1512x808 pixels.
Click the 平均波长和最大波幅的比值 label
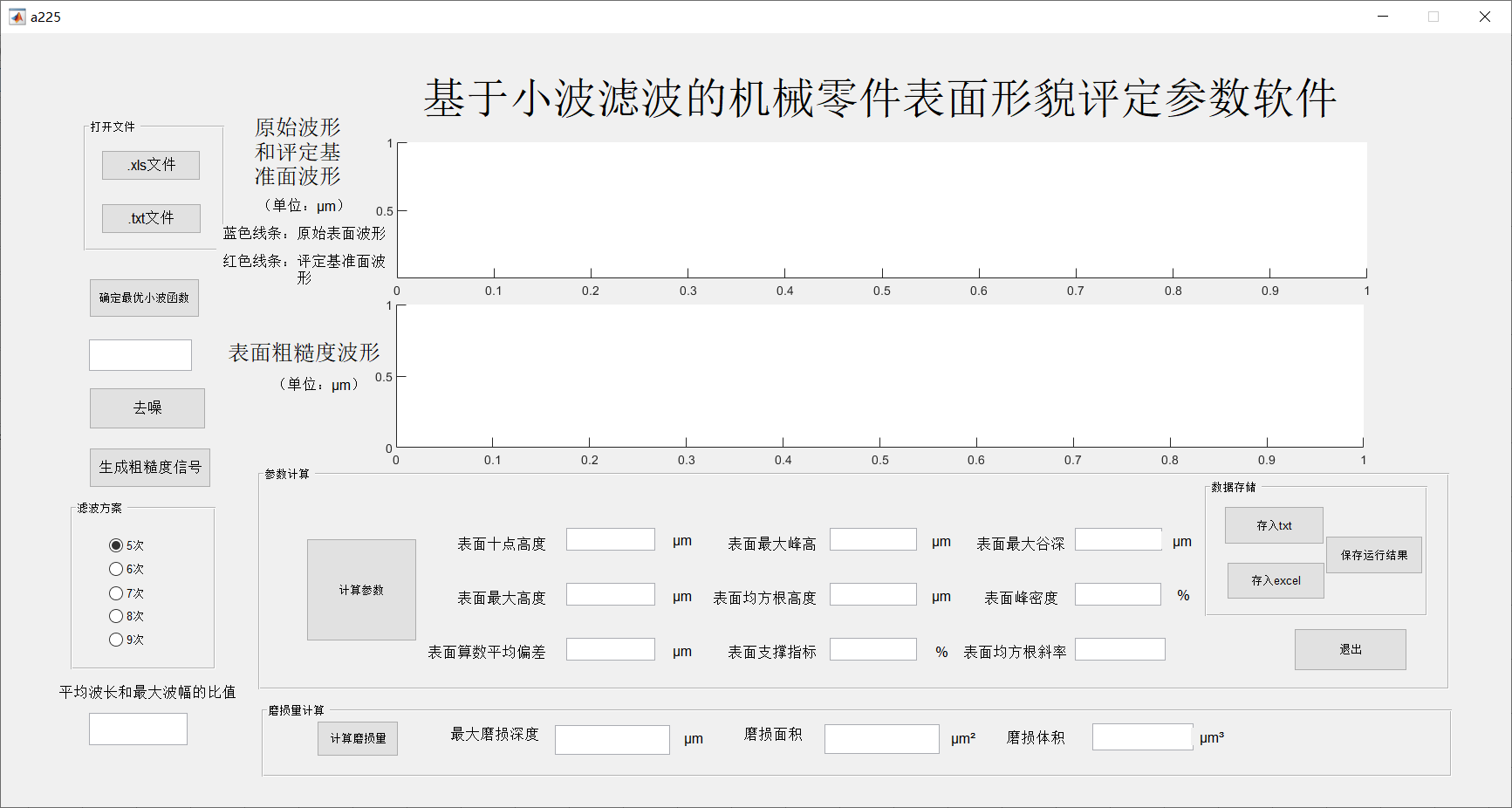click(x=147, y=692)
